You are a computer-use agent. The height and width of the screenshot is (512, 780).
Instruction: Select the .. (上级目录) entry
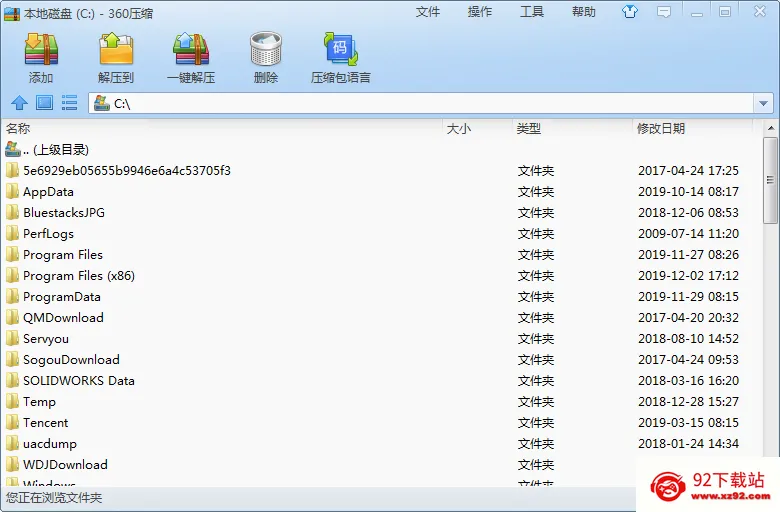tap(56, 150)
